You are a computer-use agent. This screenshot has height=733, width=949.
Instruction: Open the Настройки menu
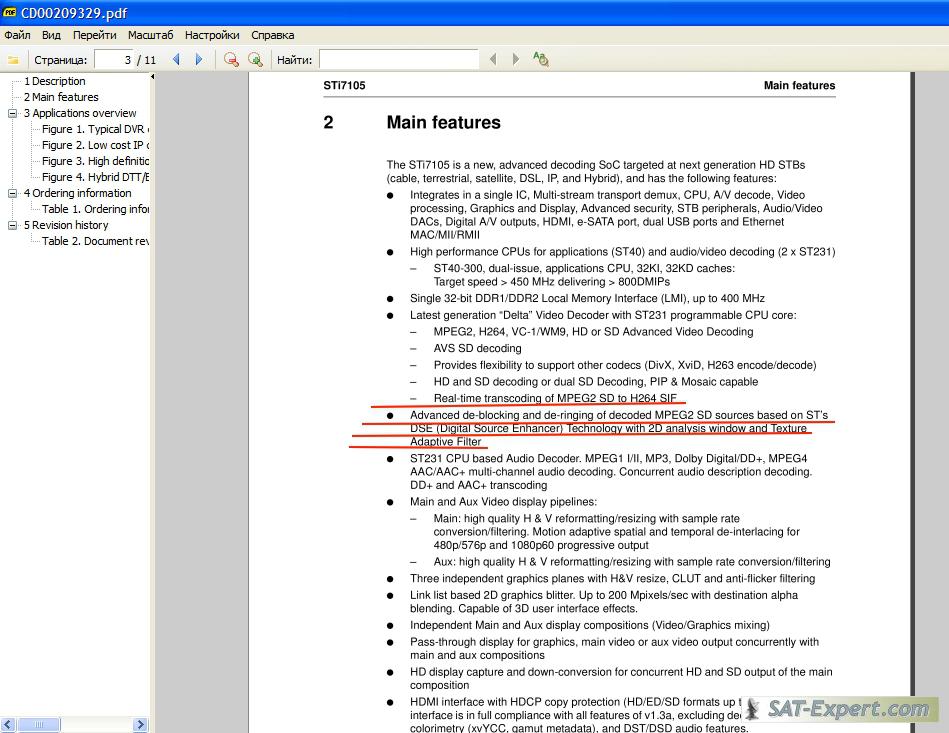point(212,35)
